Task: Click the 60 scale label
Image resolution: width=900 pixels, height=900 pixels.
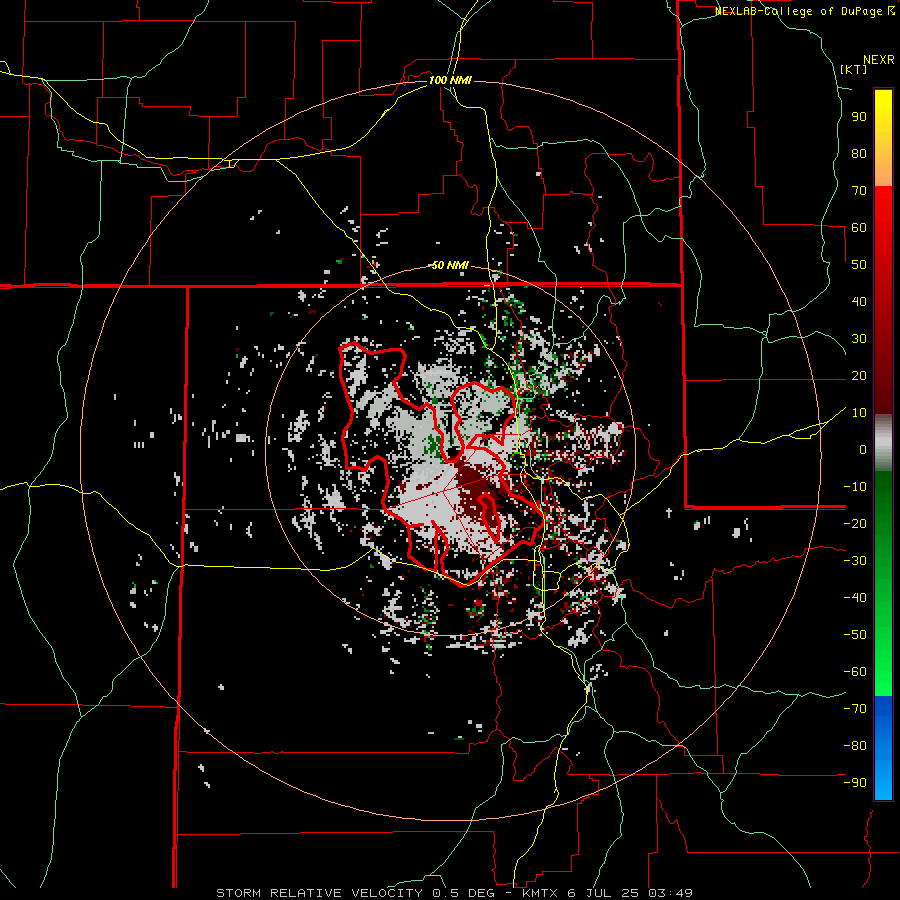Action: [859, 228]
